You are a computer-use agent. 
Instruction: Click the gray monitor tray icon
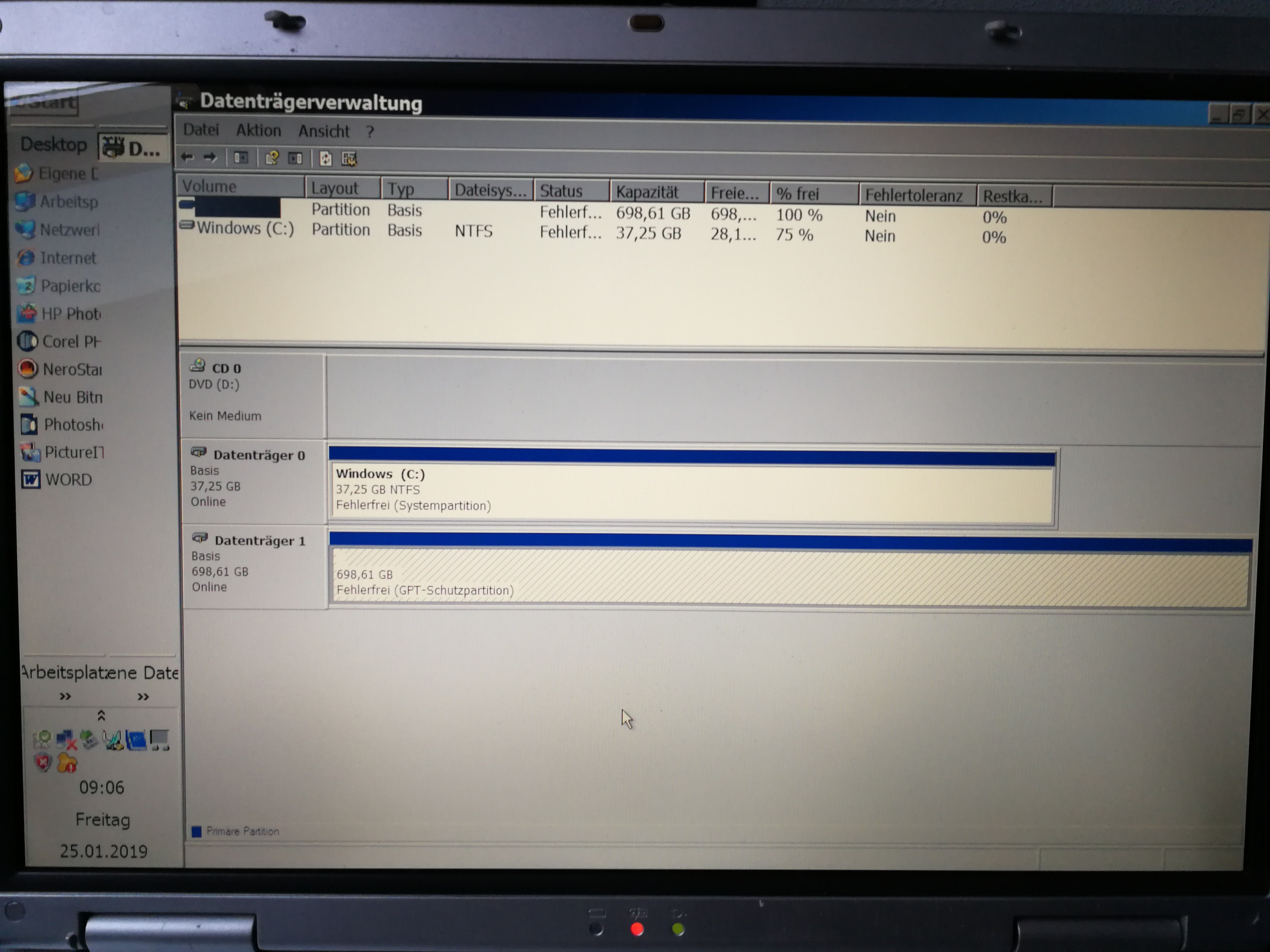point(160,740)
